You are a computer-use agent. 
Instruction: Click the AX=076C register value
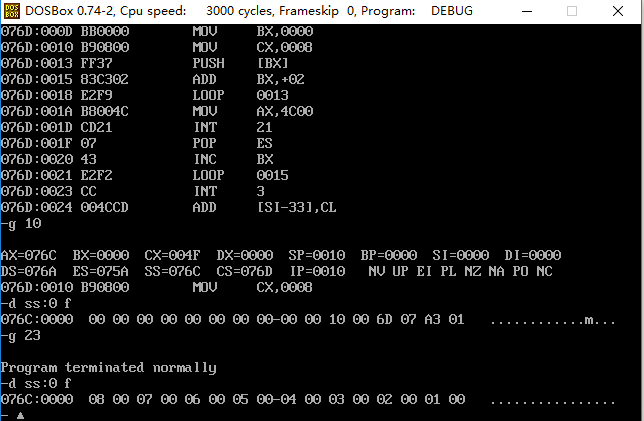29,255
